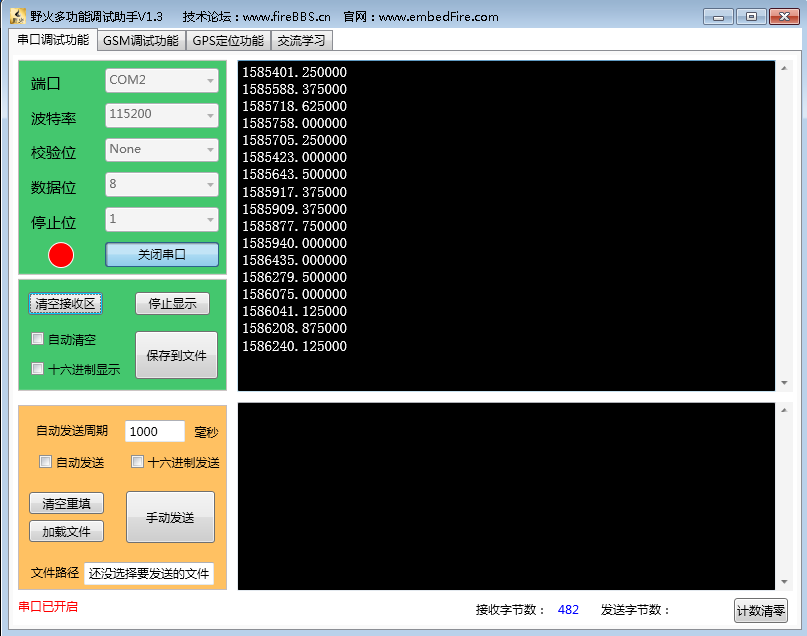
Task: Open the 停止位 dropdown
Action: (162, 219)
